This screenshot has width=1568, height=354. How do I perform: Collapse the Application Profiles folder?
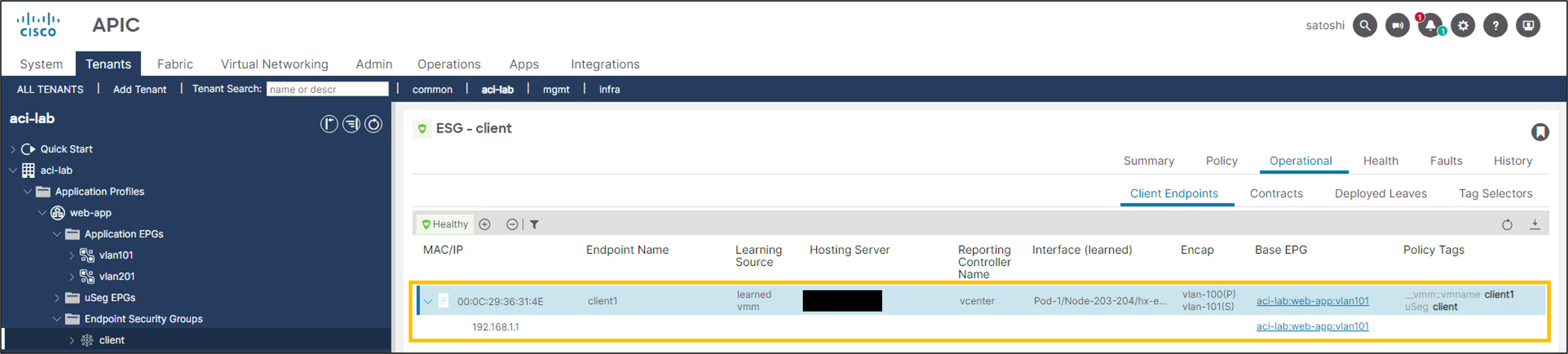pos(28,191)
